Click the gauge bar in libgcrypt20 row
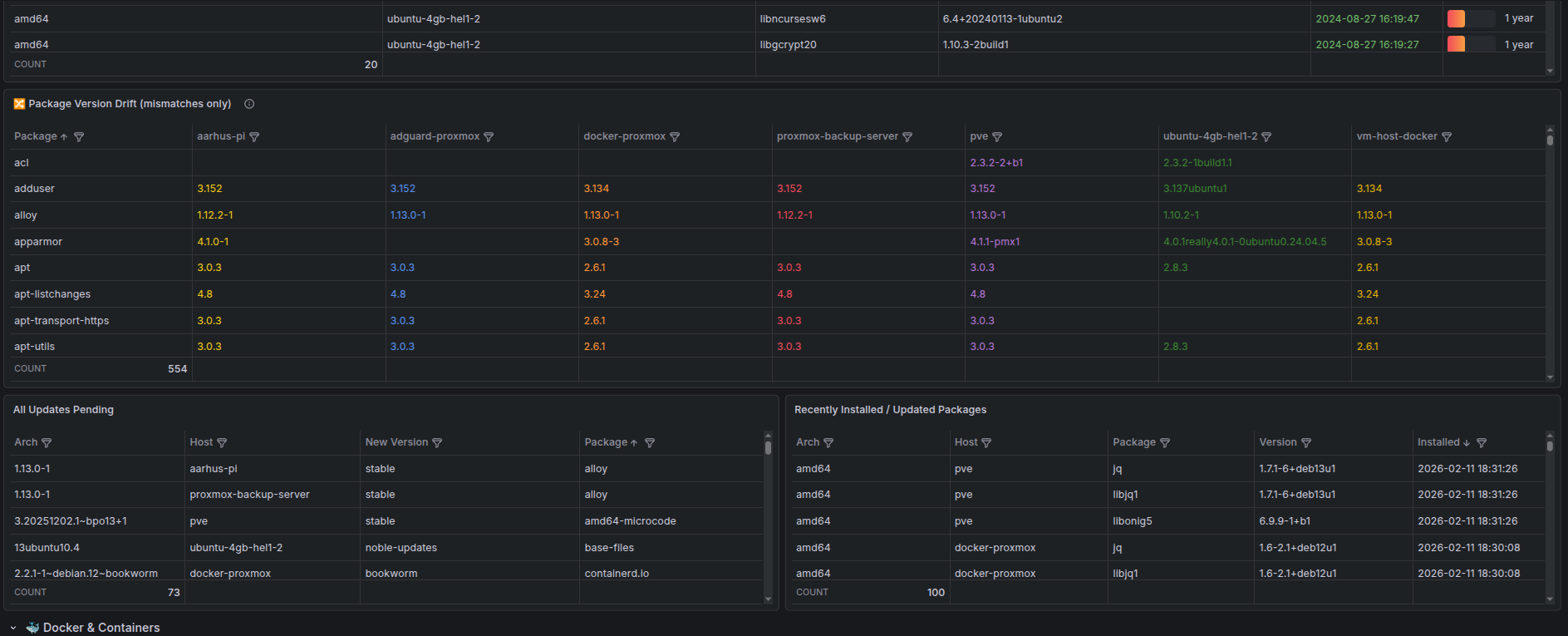The height and width of the screenshot is (636, 1568). (x=1471, y=44)
